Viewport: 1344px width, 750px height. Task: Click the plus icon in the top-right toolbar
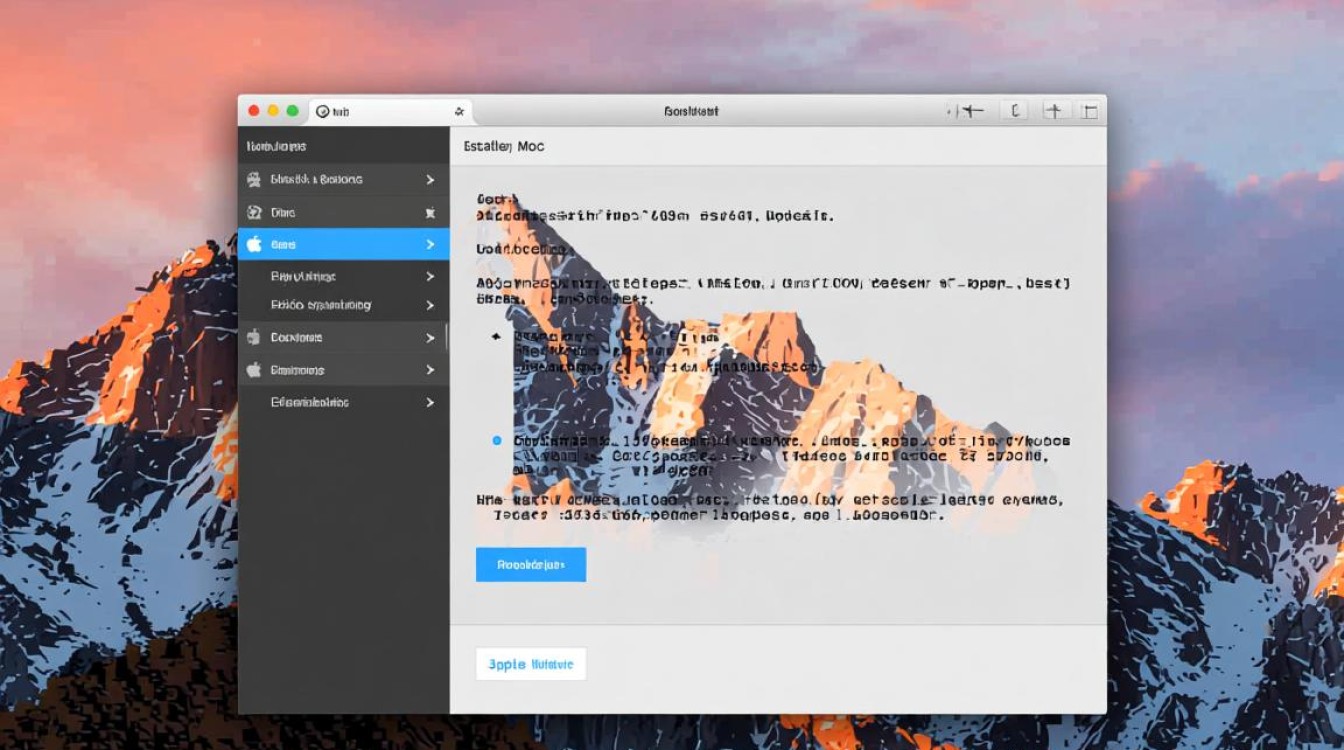(x=1053, y=111)
